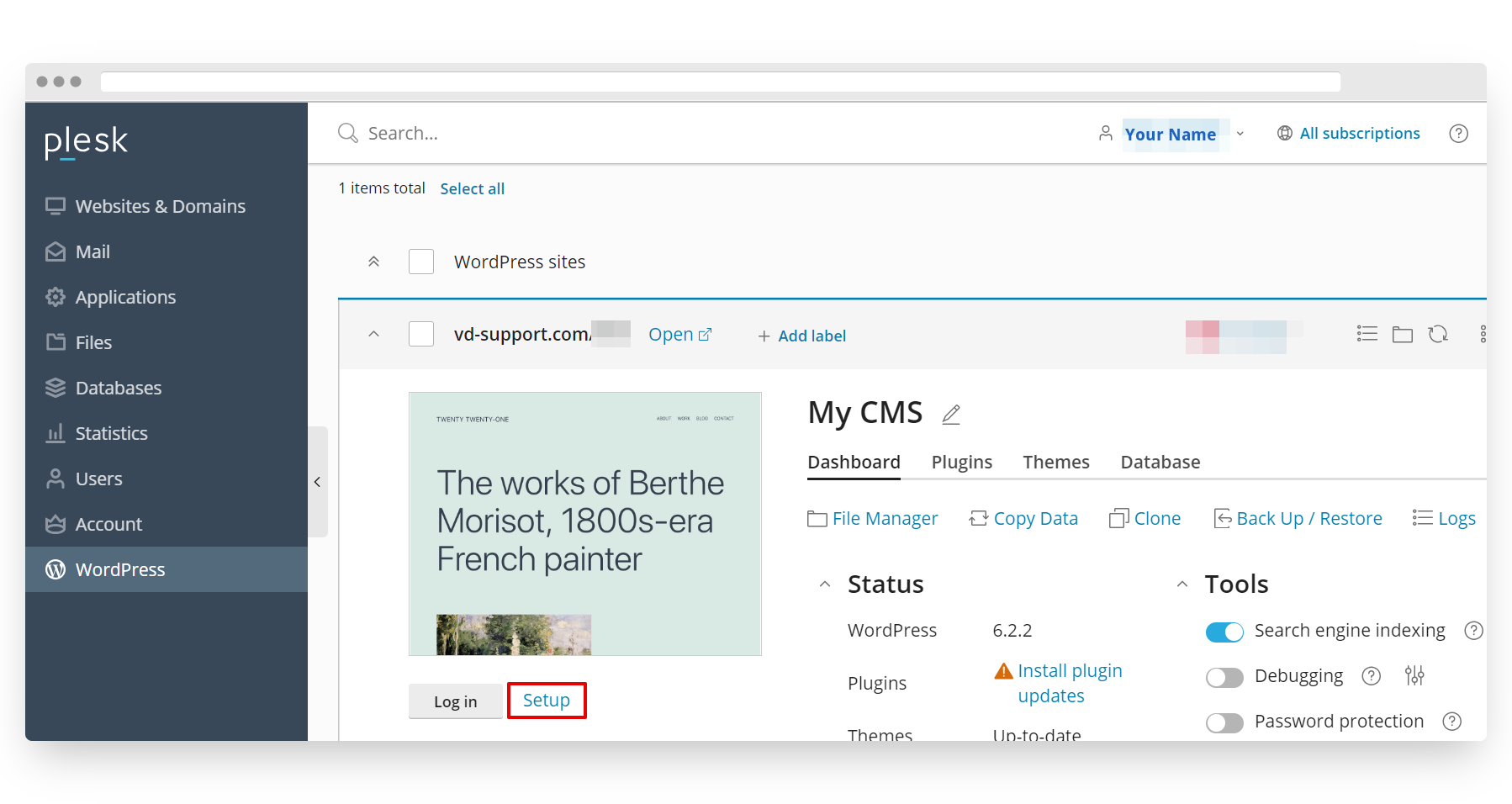1512x804 pixels.
Task: Collapse vd-support.com site row
Action: pos(374,334)
